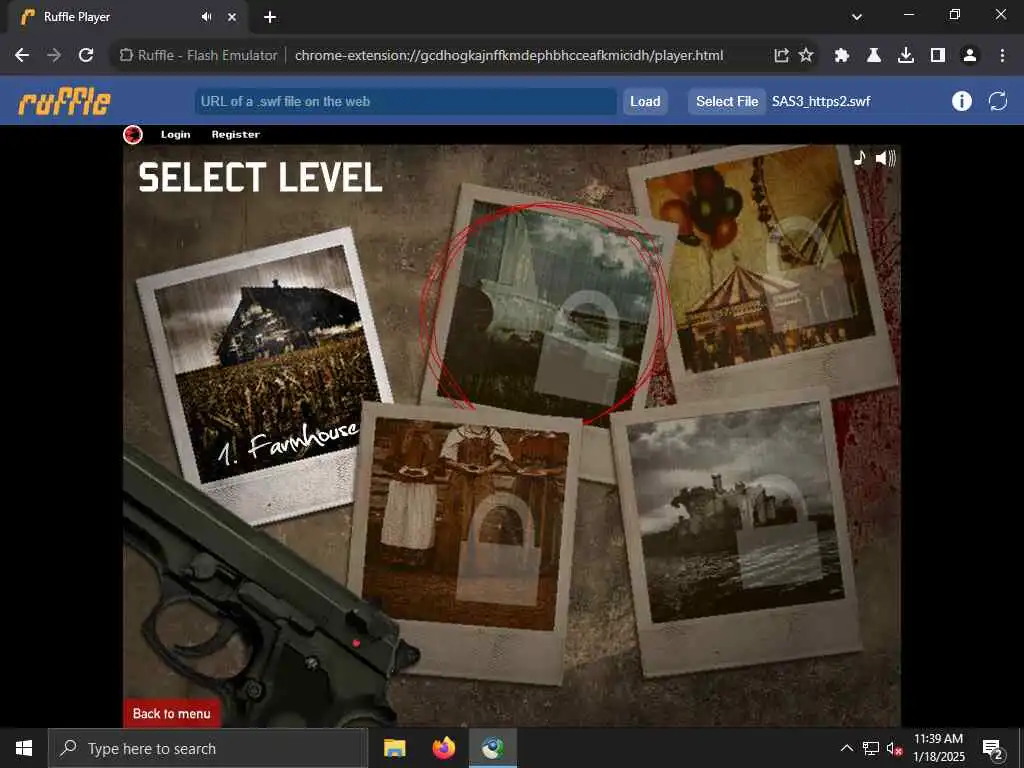Toggle the game music note icon
This screenshot has width=1024, height=768.
860,157
